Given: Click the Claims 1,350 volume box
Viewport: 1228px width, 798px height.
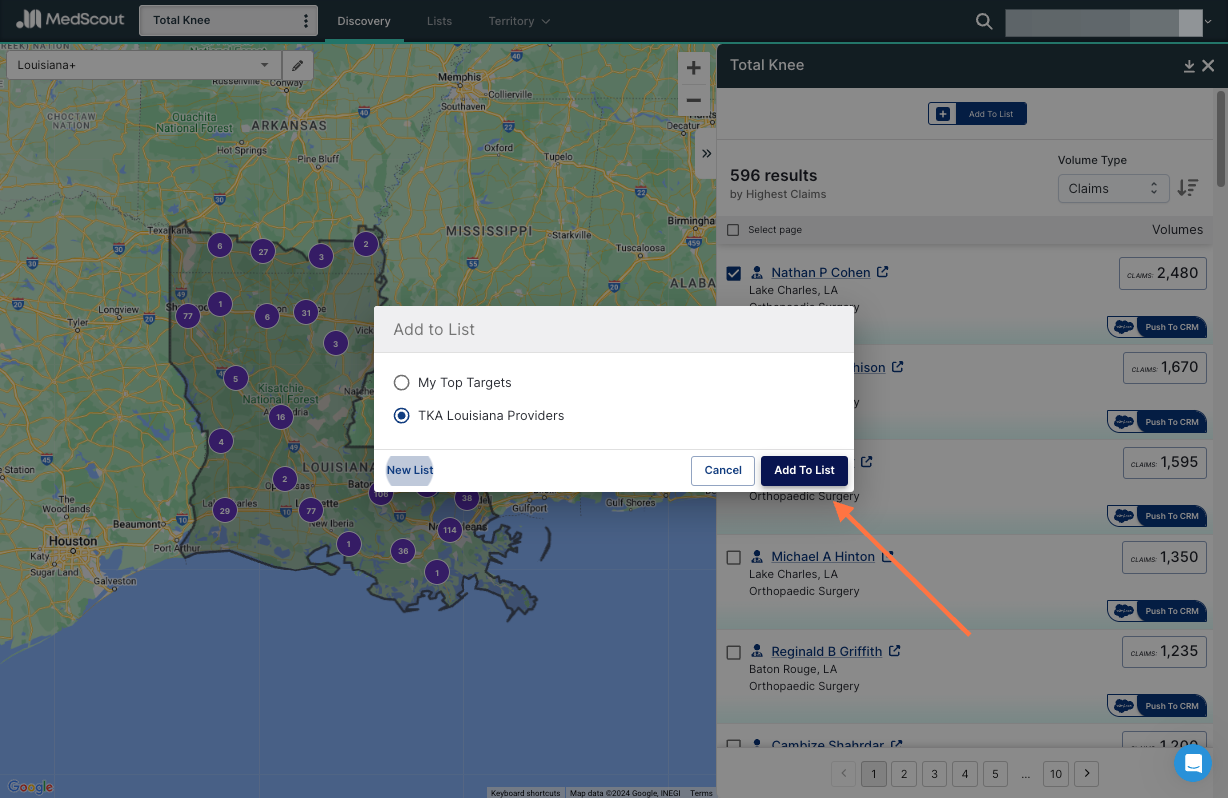Looking at the screenshot, I should [x=1164, y=557].
